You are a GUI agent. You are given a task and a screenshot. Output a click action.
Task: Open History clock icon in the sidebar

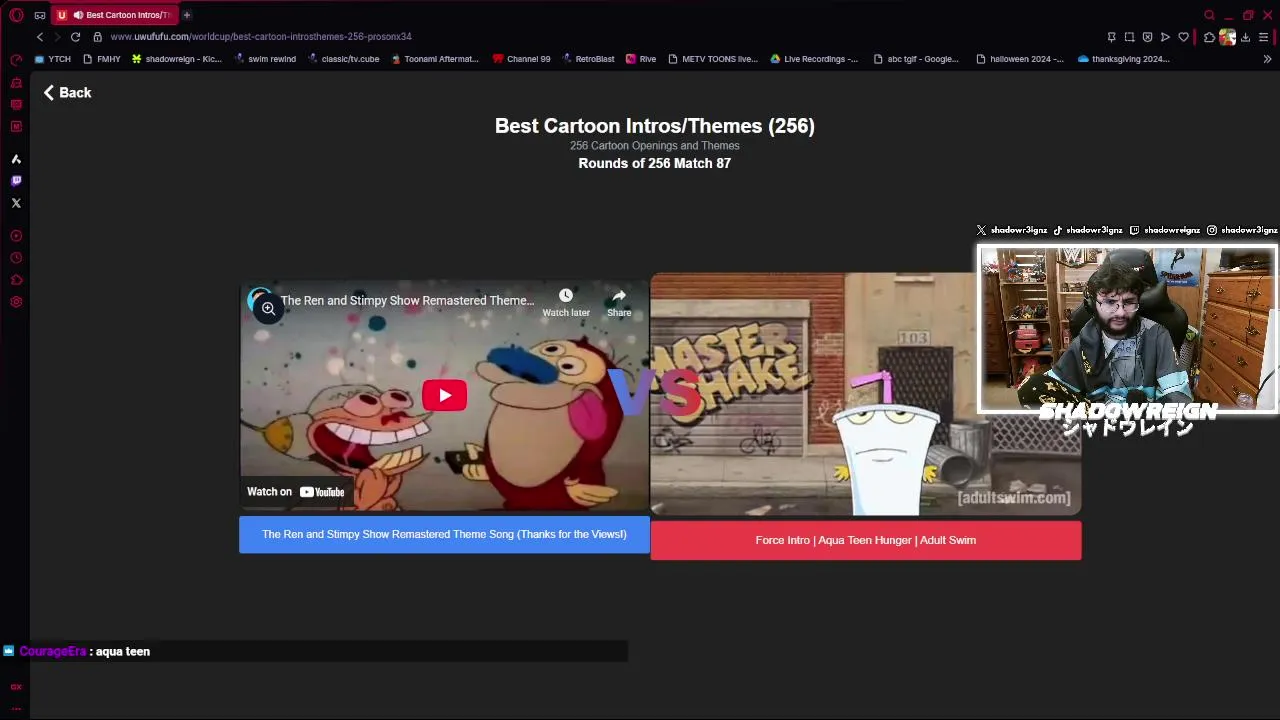click(16, 258)
